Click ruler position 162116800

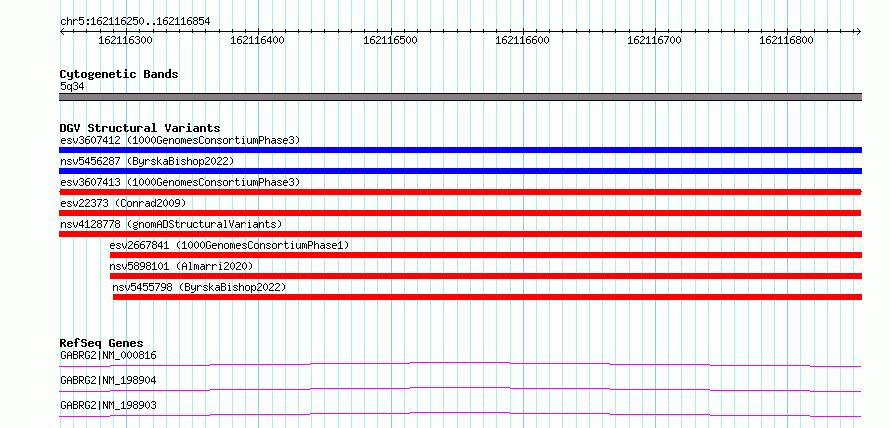coord(787,40)
